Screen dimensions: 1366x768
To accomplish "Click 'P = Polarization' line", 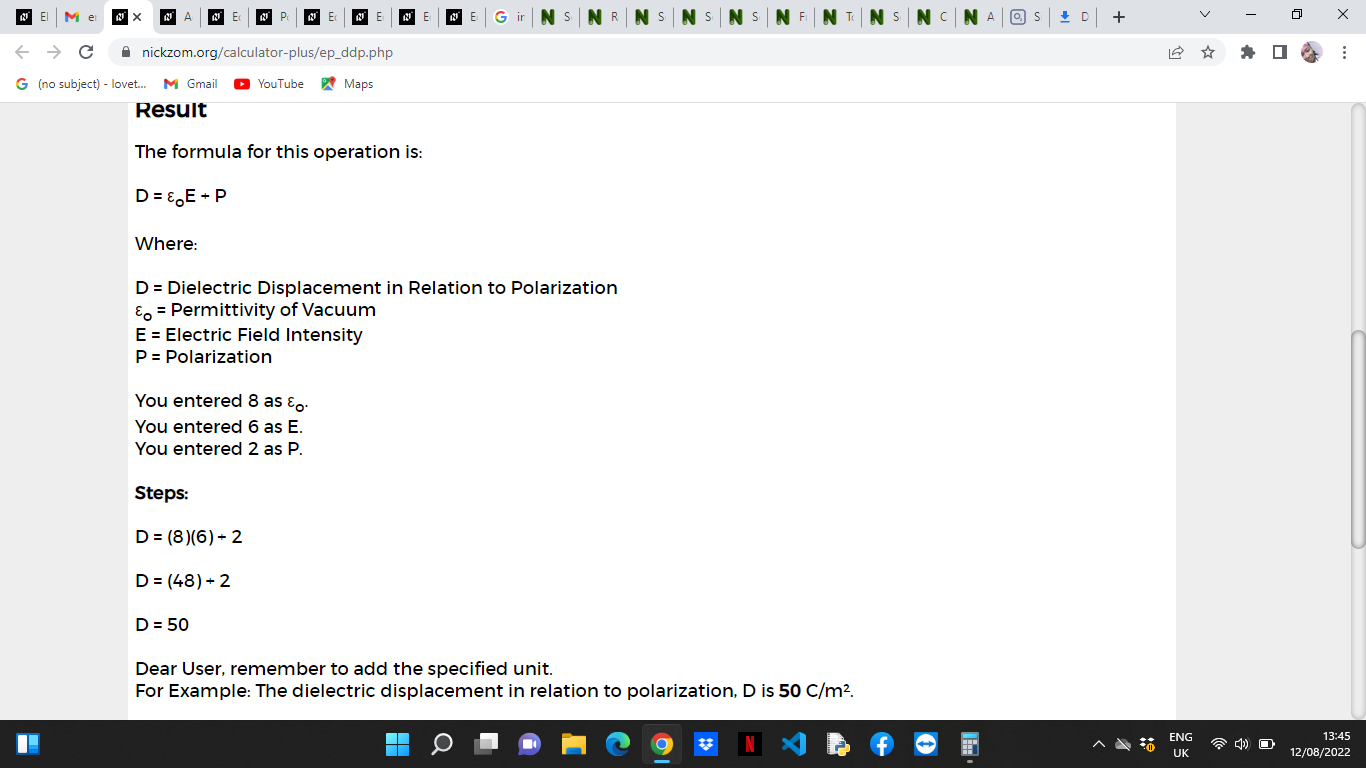I will pos(203,357).
